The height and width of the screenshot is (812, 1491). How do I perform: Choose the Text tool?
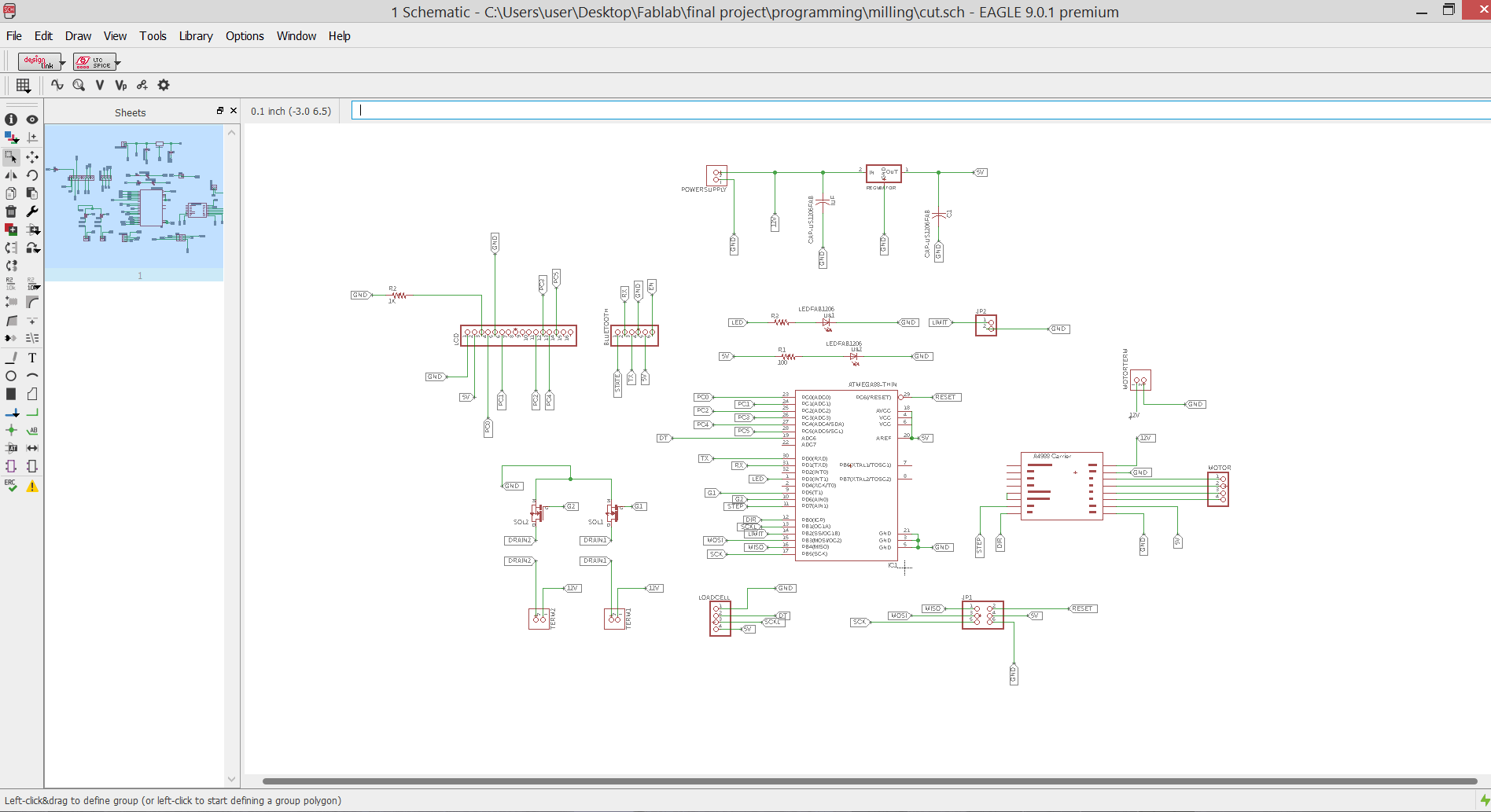32,358
